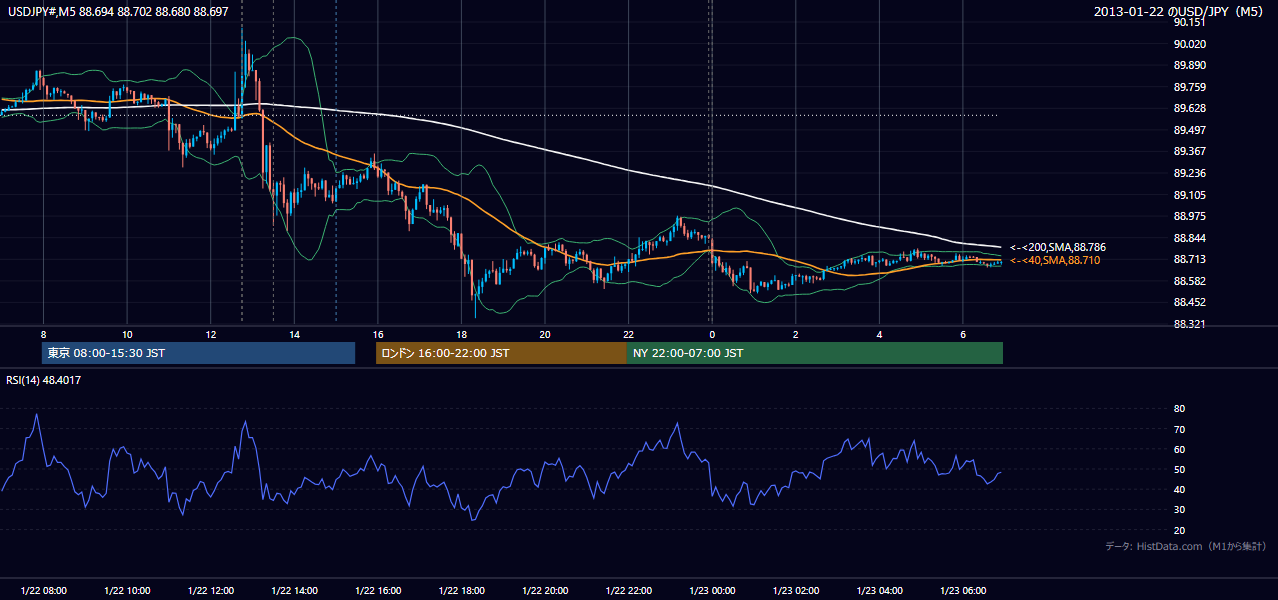Click the bottom time label 1/22 12:00

click(210, 591)
